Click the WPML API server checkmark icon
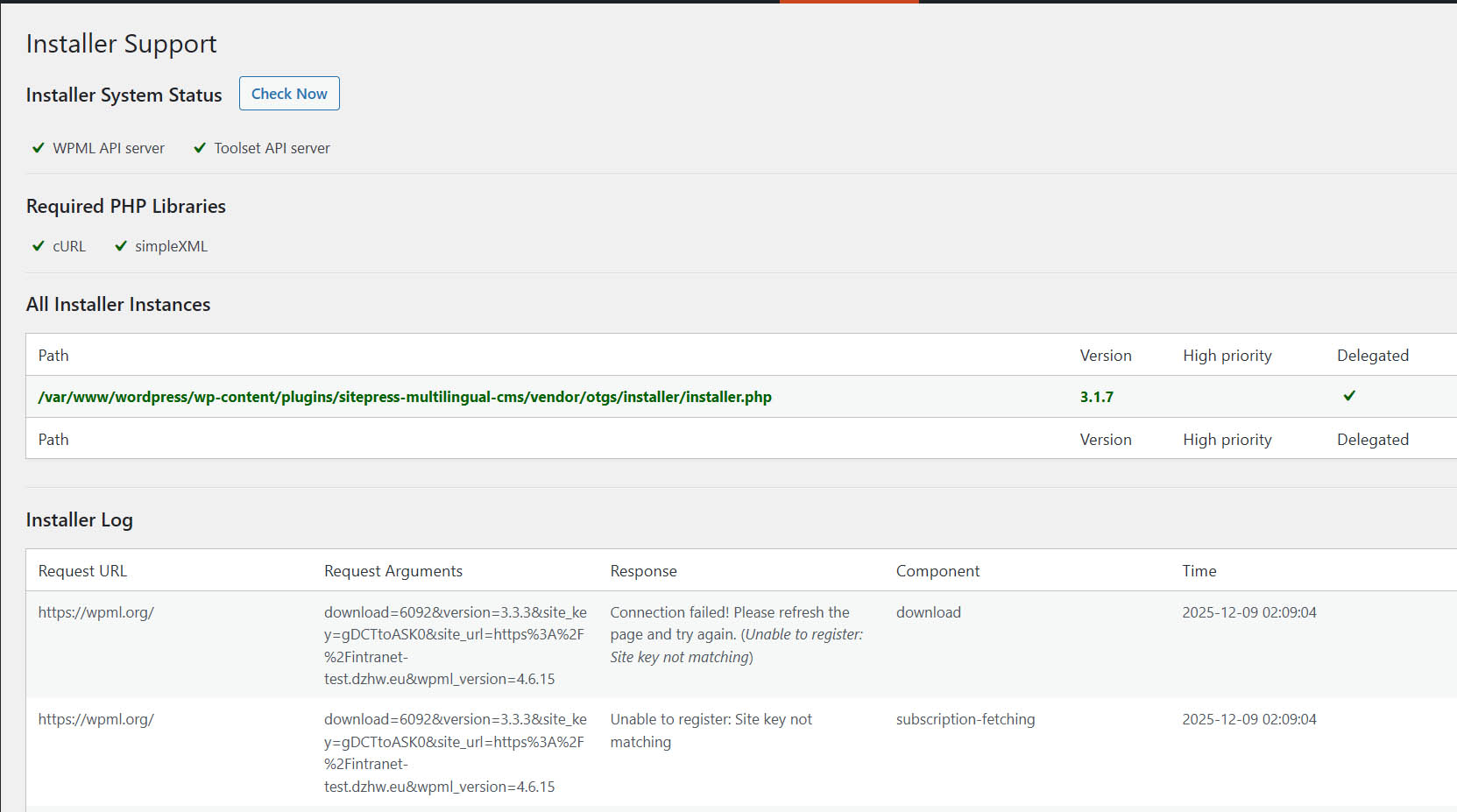This screenshot has height=812, width=1457. coord(39,148)
